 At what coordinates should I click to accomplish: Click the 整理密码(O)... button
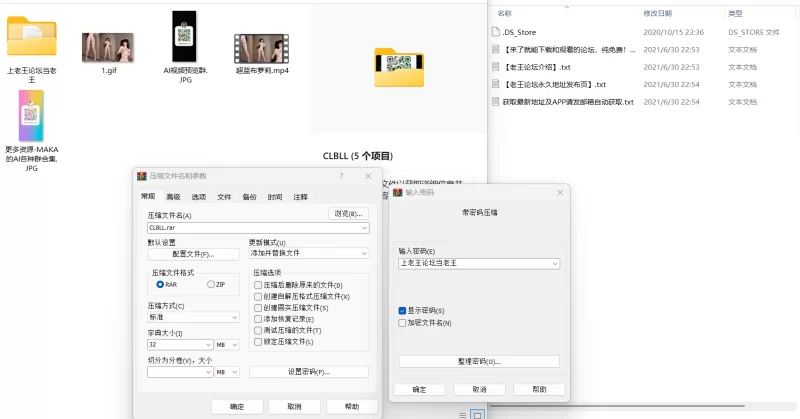(x=479, y=361)
